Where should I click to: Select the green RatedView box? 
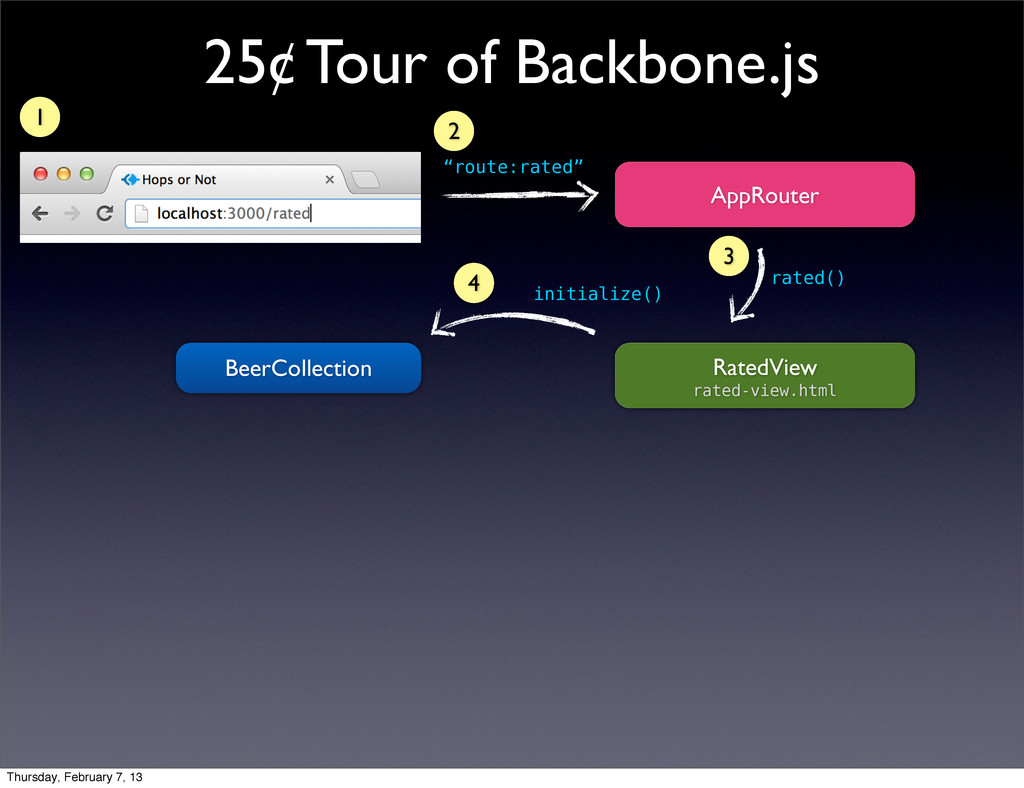pyautogui.click(x=765, y=375)
